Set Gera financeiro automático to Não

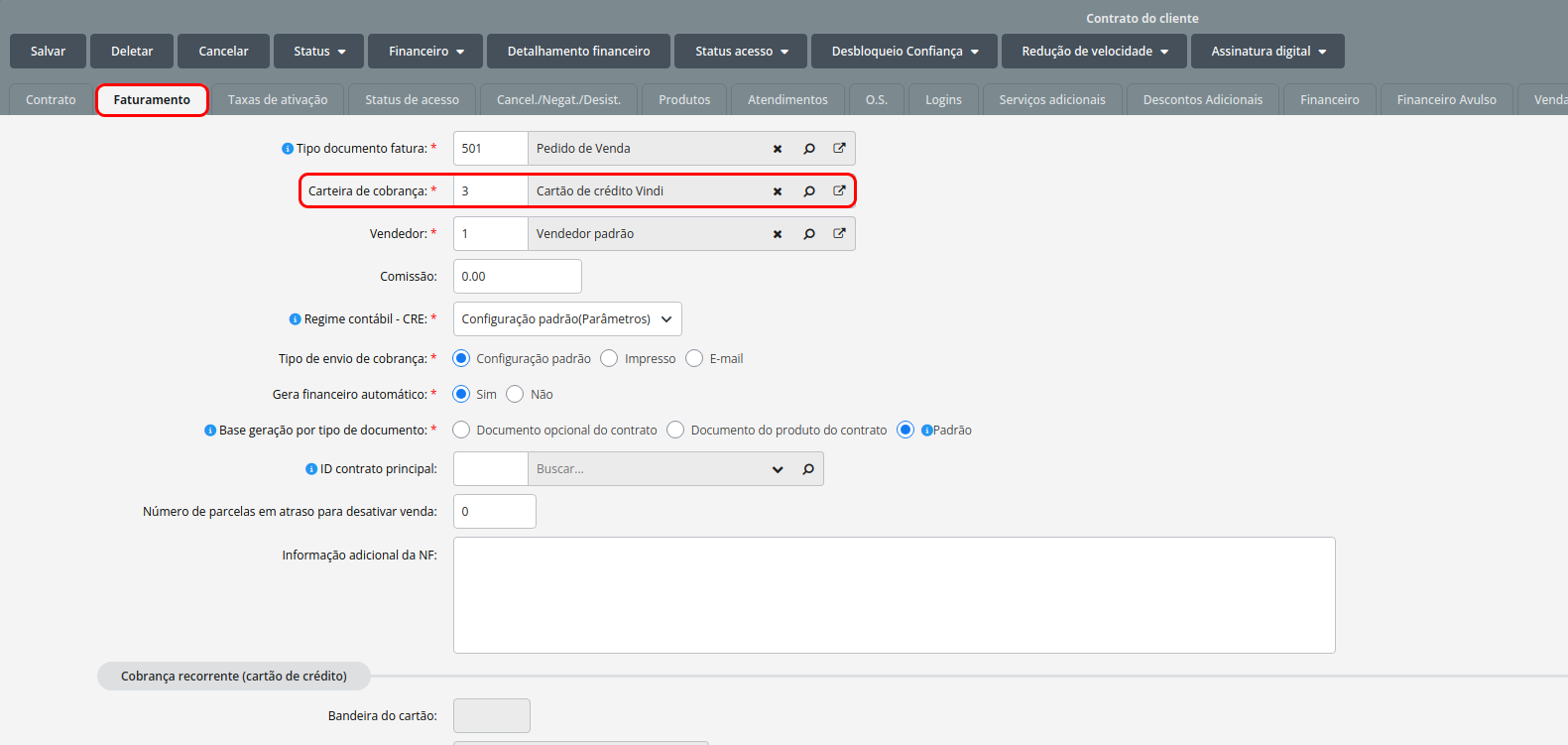point(515,394)
